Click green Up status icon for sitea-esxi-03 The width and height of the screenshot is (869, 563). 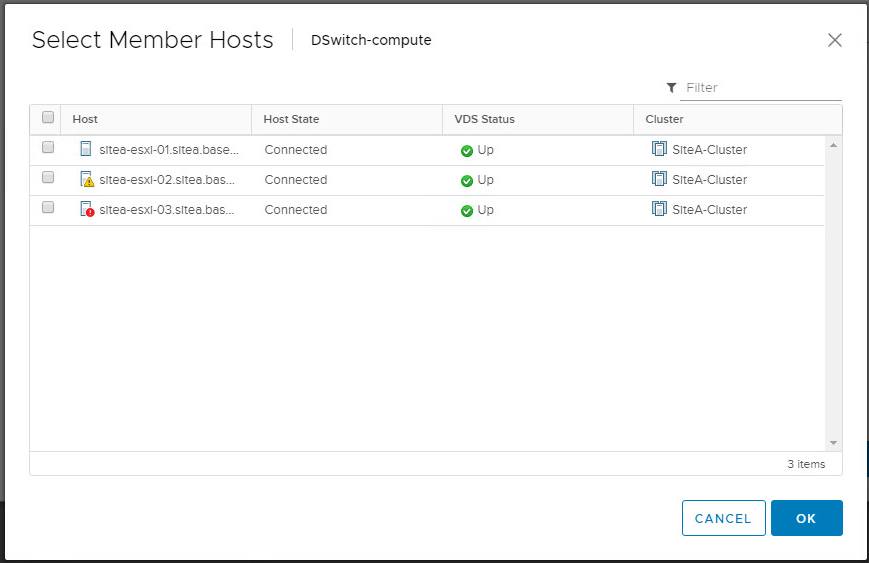466,211
